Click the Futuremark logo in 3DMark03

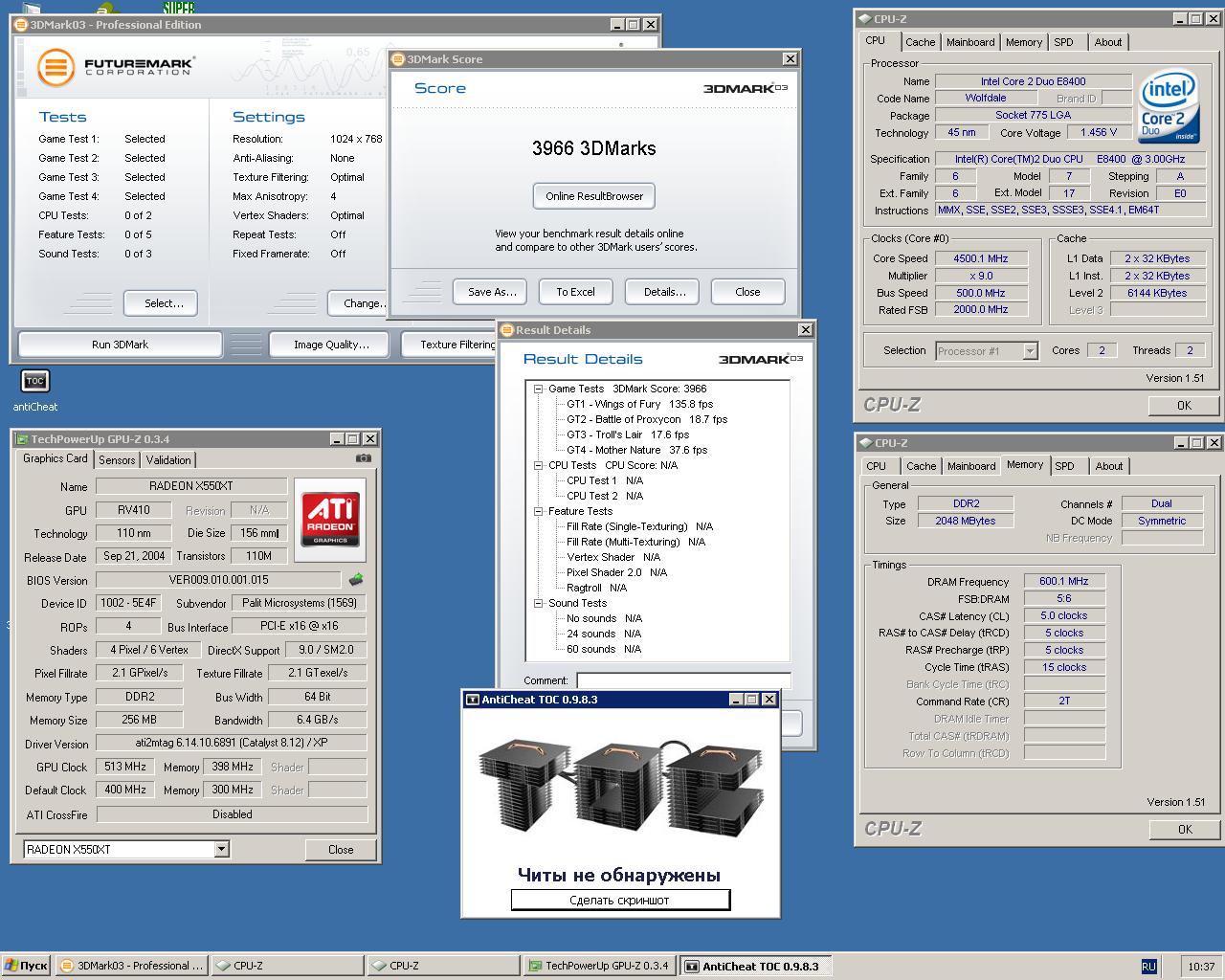(116, 67)
